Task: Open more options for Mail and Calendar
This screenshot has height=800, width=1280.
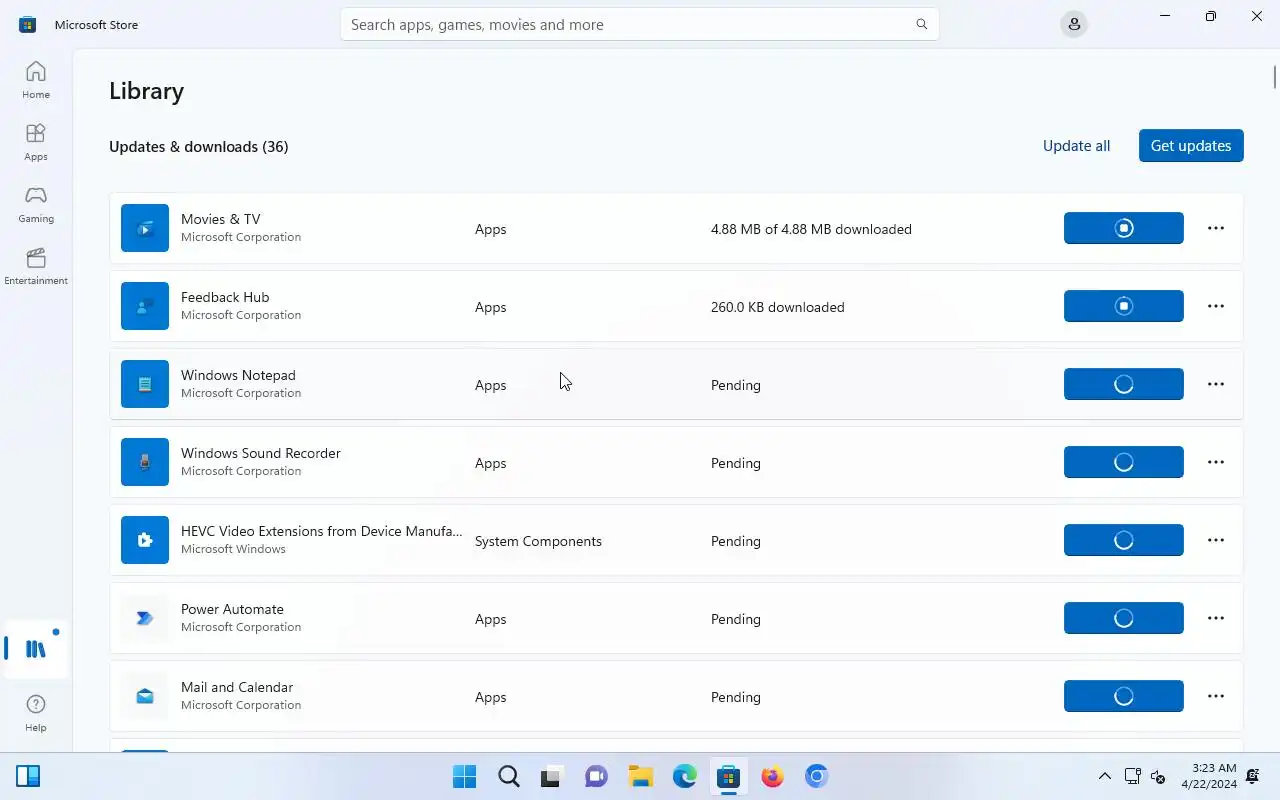Action: [1216, 696]
